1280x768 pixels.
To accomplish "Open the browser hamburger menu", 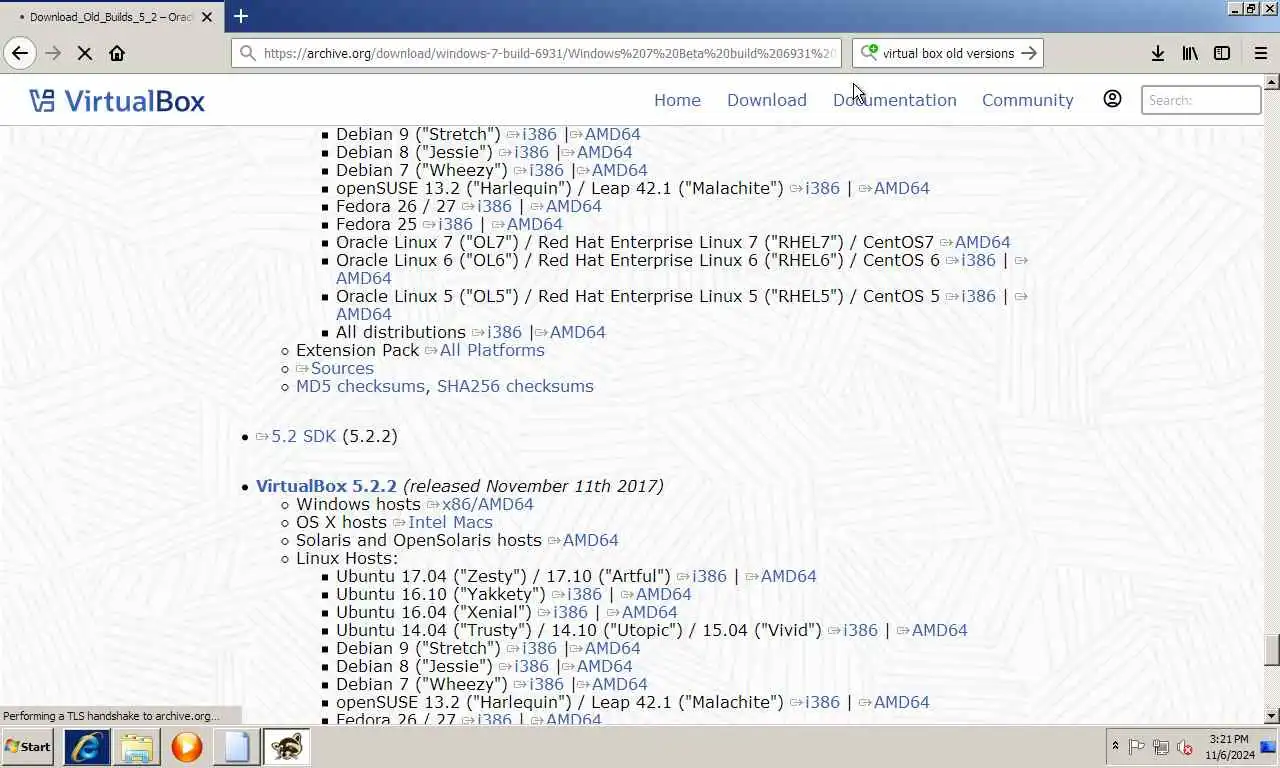I will tap(1260, 53).
